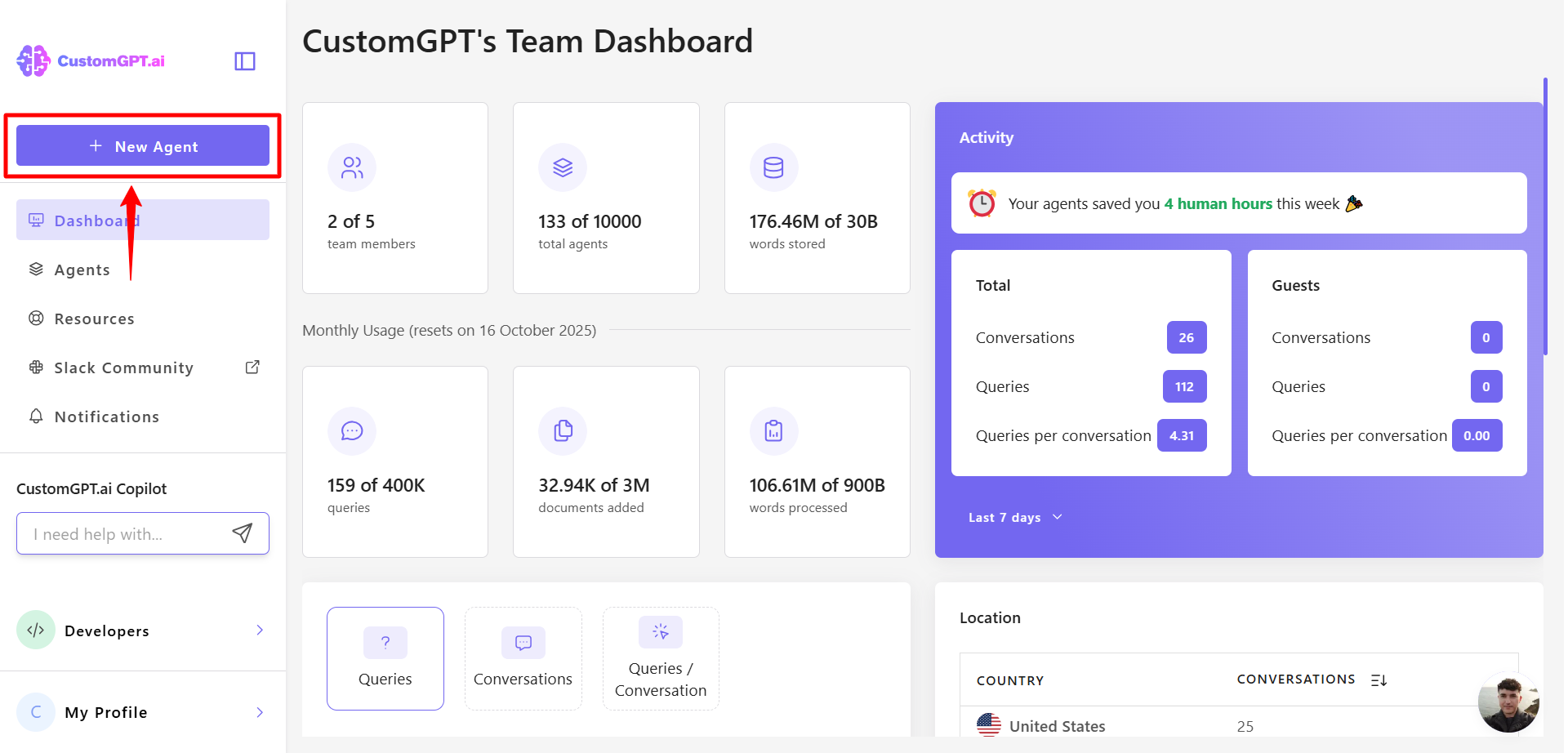1568x753 pixels.
Task: Click the '159 of 400K' queries value
Action: pos(376,485)
